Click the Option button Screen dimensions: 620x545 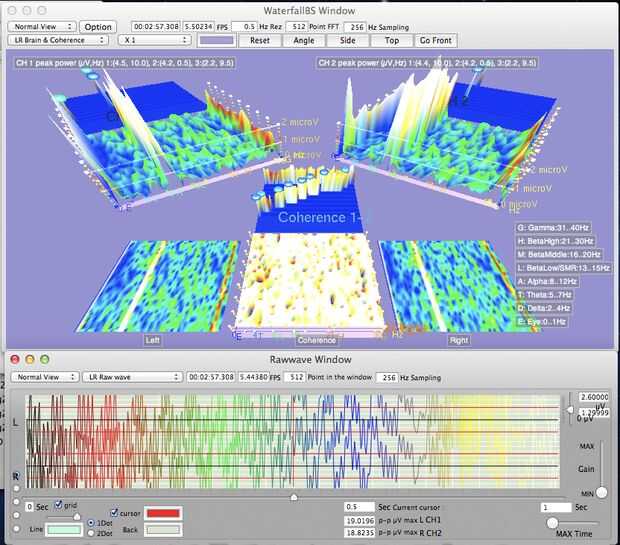pos(98,27)
